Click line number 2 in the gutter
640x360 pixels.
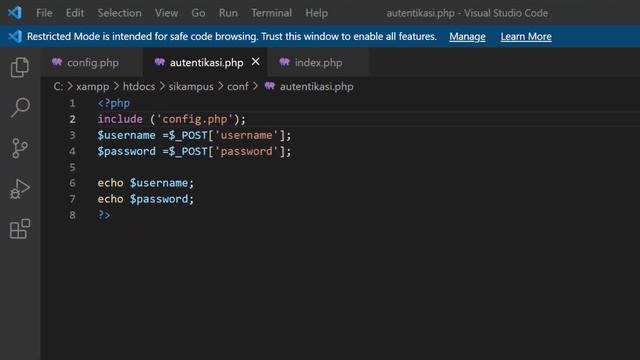pos(72,119)
